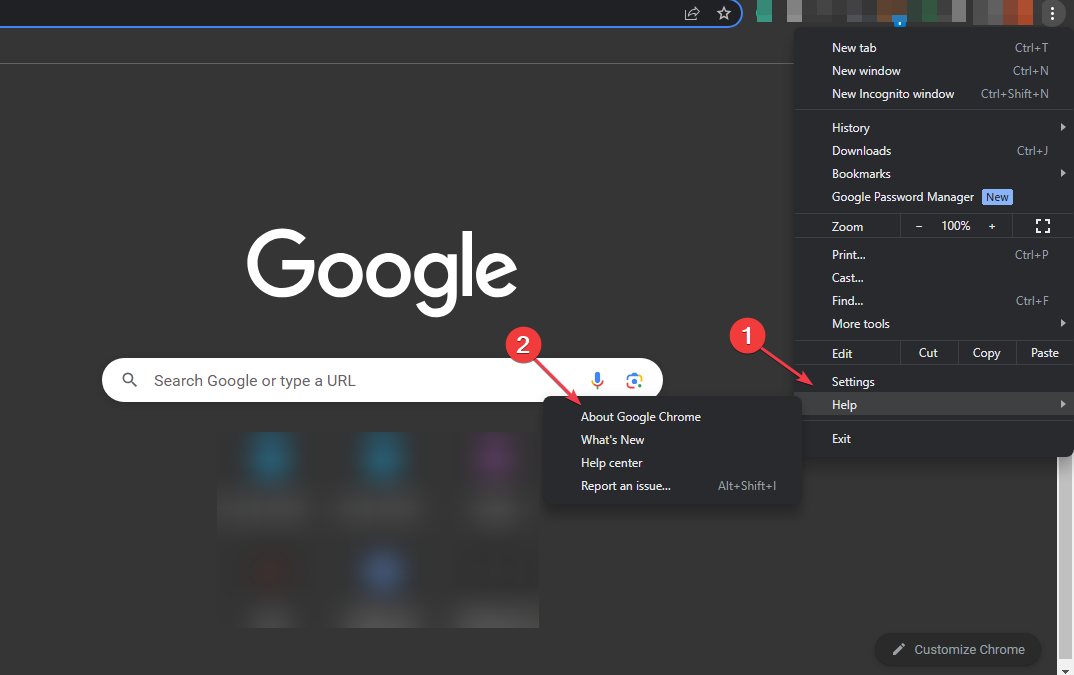
Task: Click the Copy button in Edit row
Action: click(986, 353)
